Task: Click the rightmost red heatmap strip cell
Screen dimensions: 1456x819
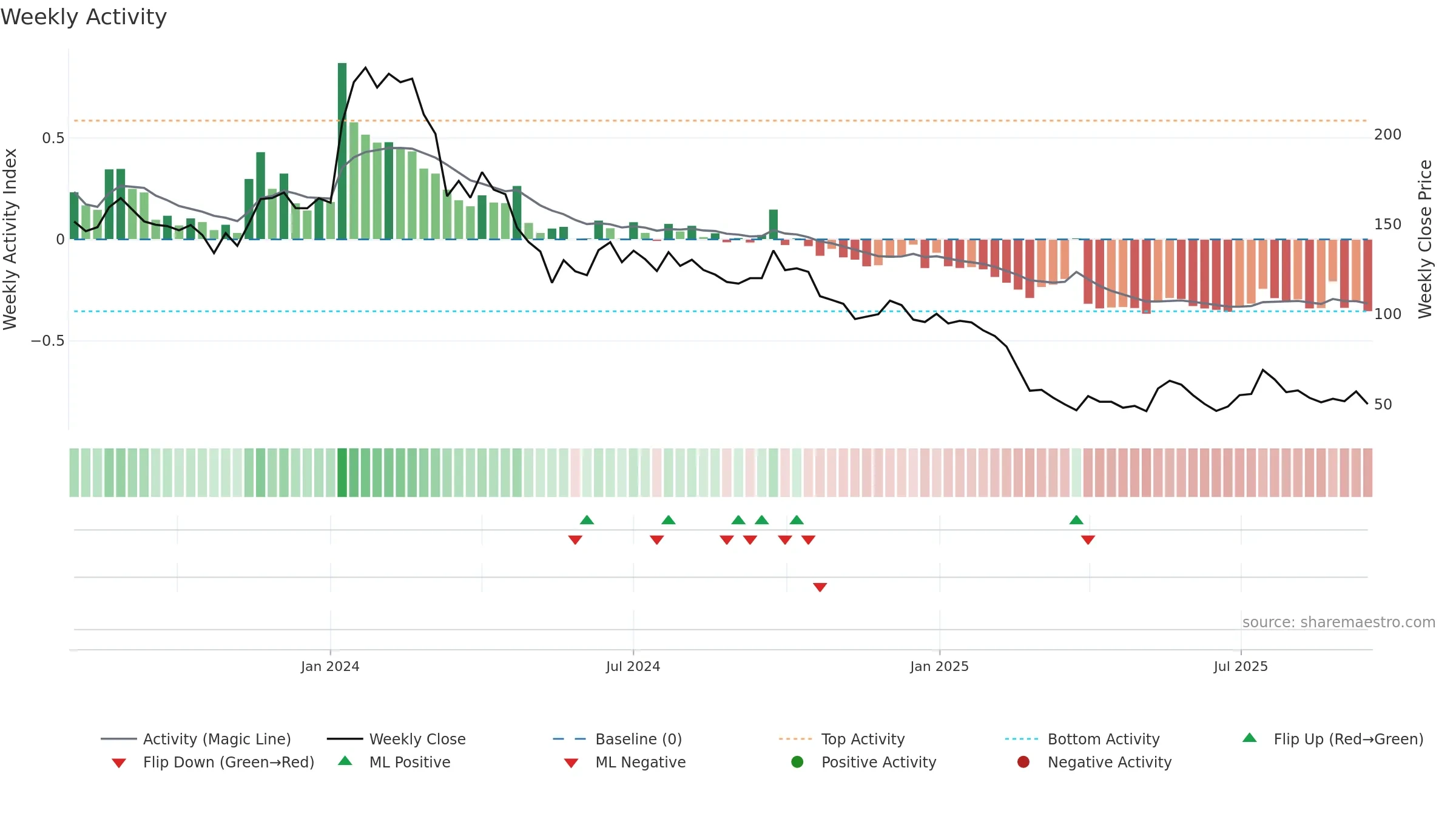Action: (x=1367, y=473)
